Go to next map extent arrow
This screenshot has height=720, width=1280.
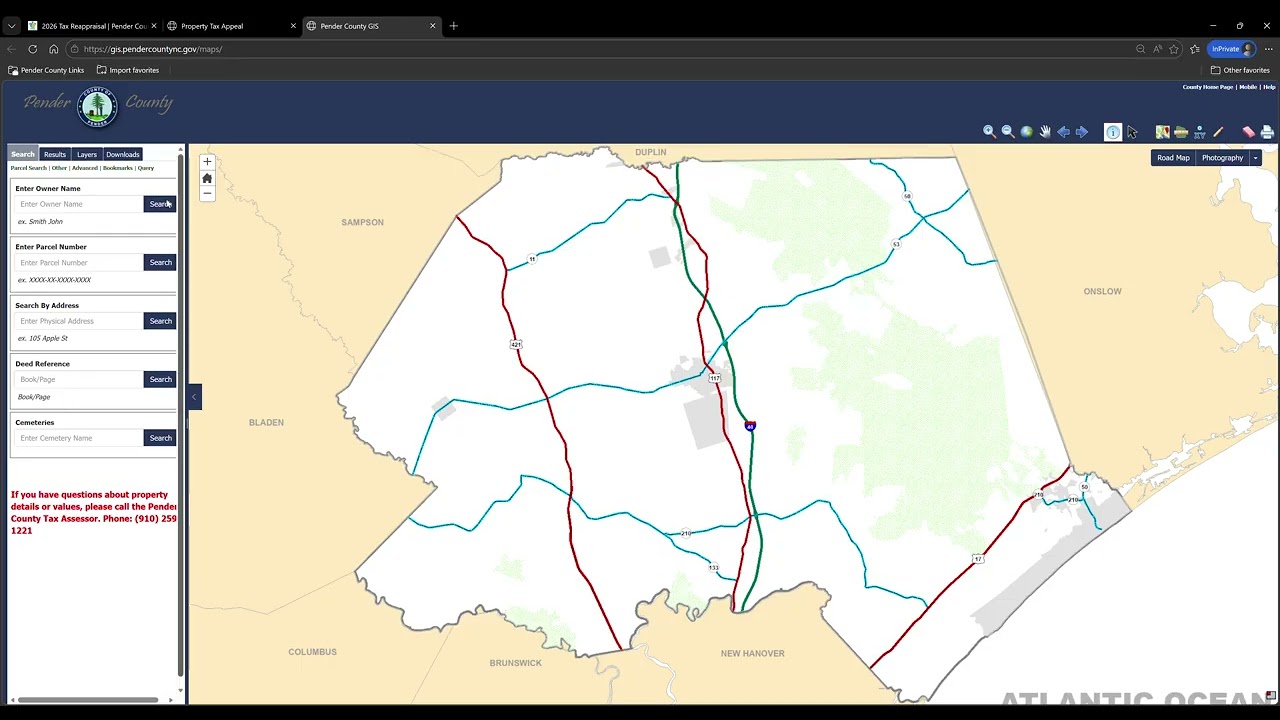pos(1082,132)
